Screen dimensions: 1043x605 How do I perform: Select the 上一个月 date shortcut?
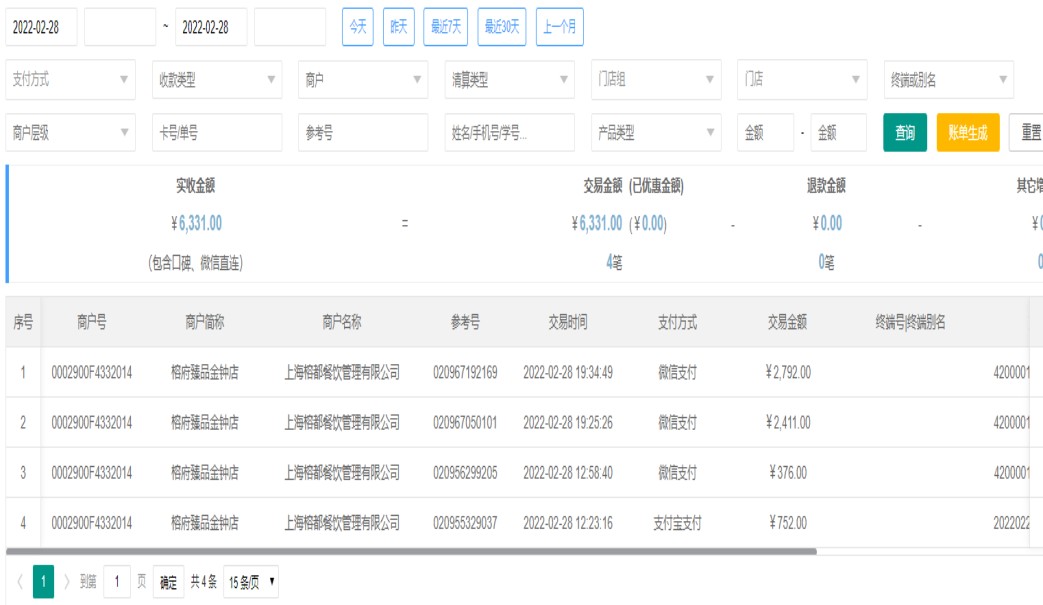tap(560, 27)
